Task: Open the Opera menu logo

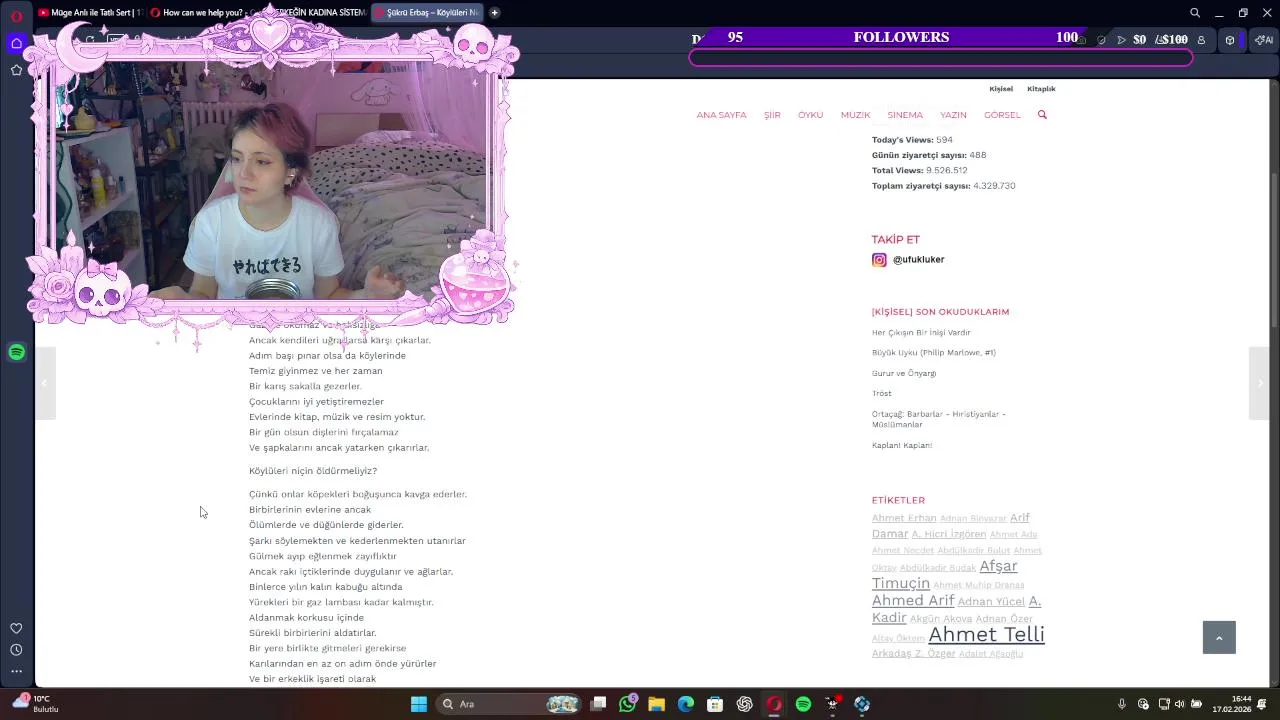Action: (16, 14)
